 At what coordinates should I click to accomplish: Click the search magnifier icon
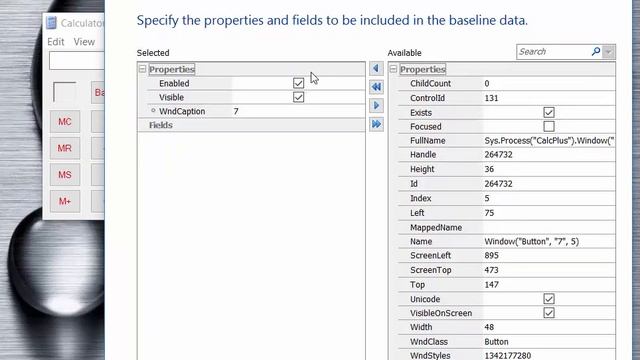pyautogui.click(x=596, y=52)
